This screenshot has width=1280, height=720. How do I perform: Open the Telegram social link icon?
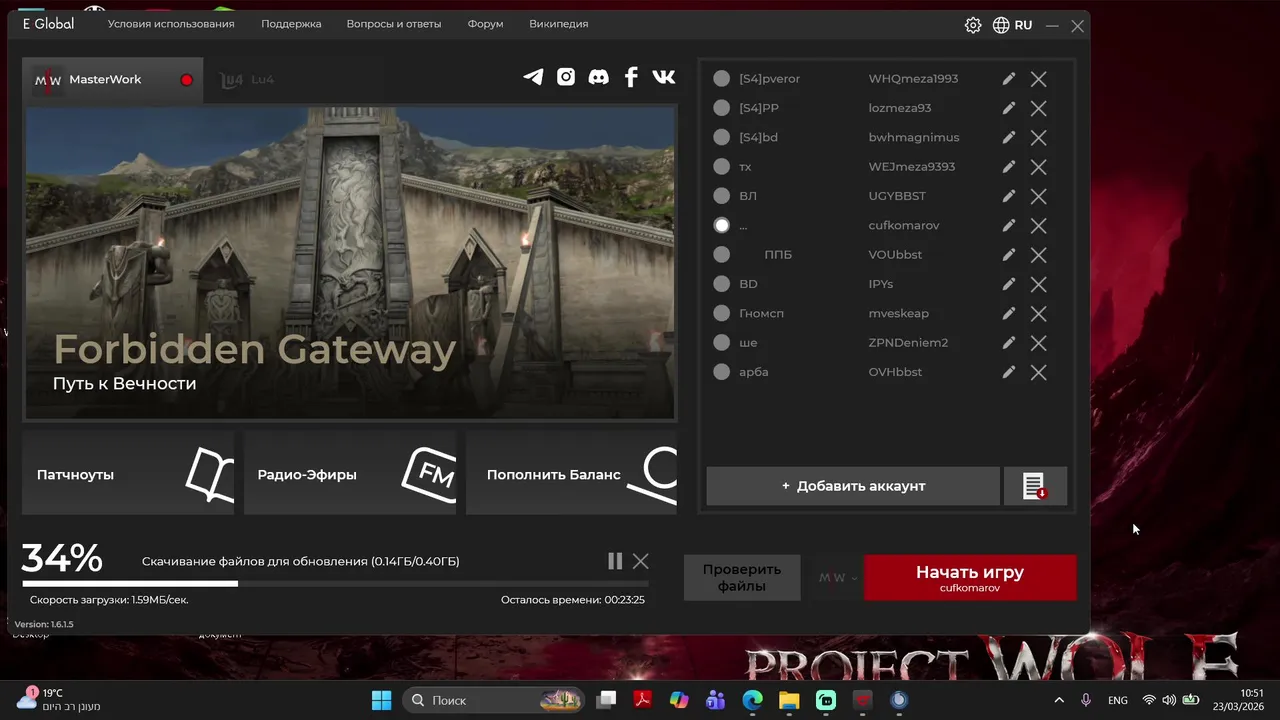click(533, 77)
